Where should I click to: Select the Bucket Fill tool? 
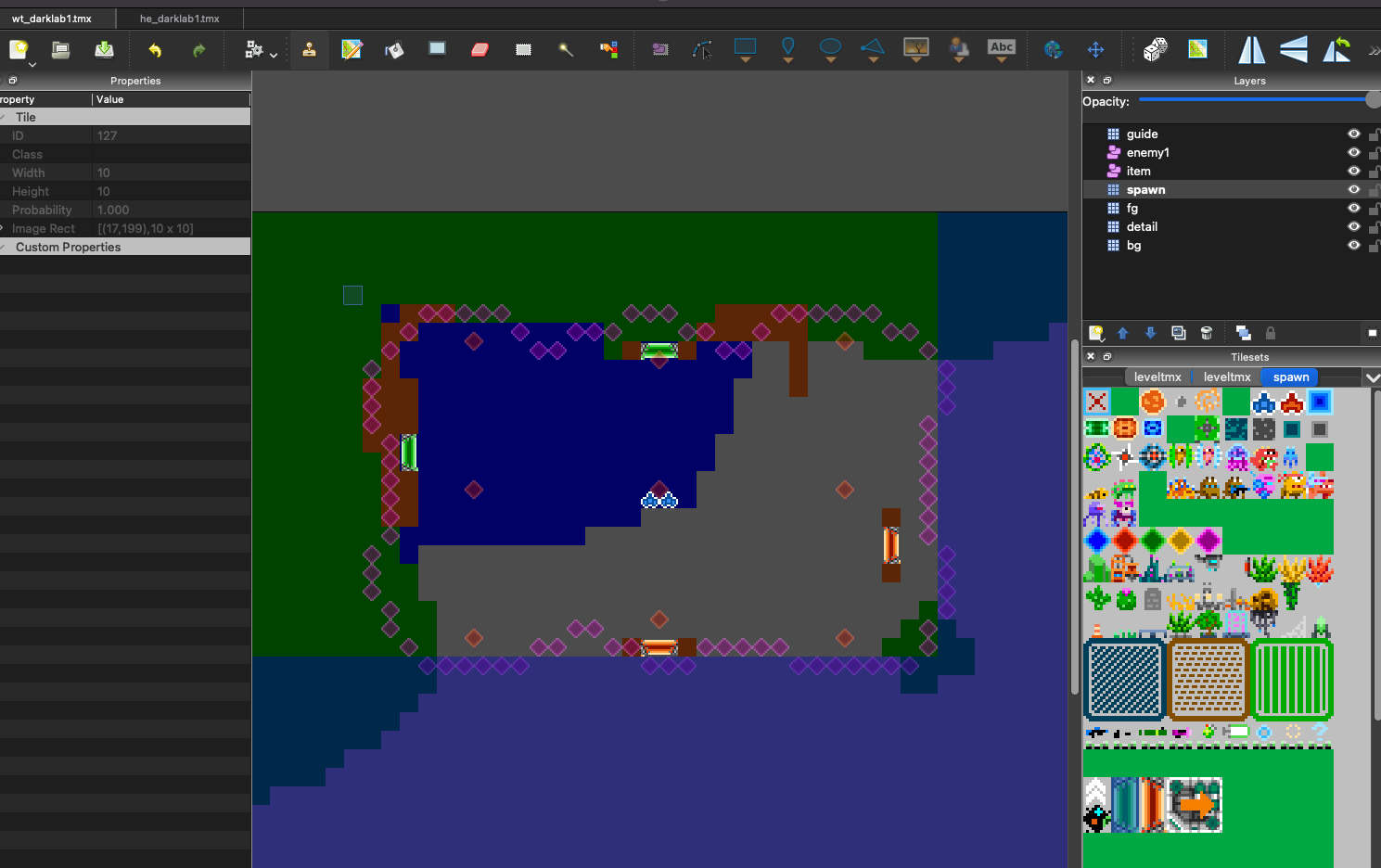click(394, 50)
